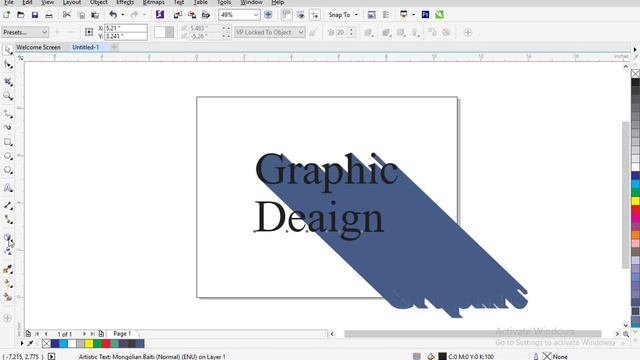Image resolution: width=640 pixels, height=360 pixels.
Task: Select the Color Eyedropper tool
Action: click(7, 269)
